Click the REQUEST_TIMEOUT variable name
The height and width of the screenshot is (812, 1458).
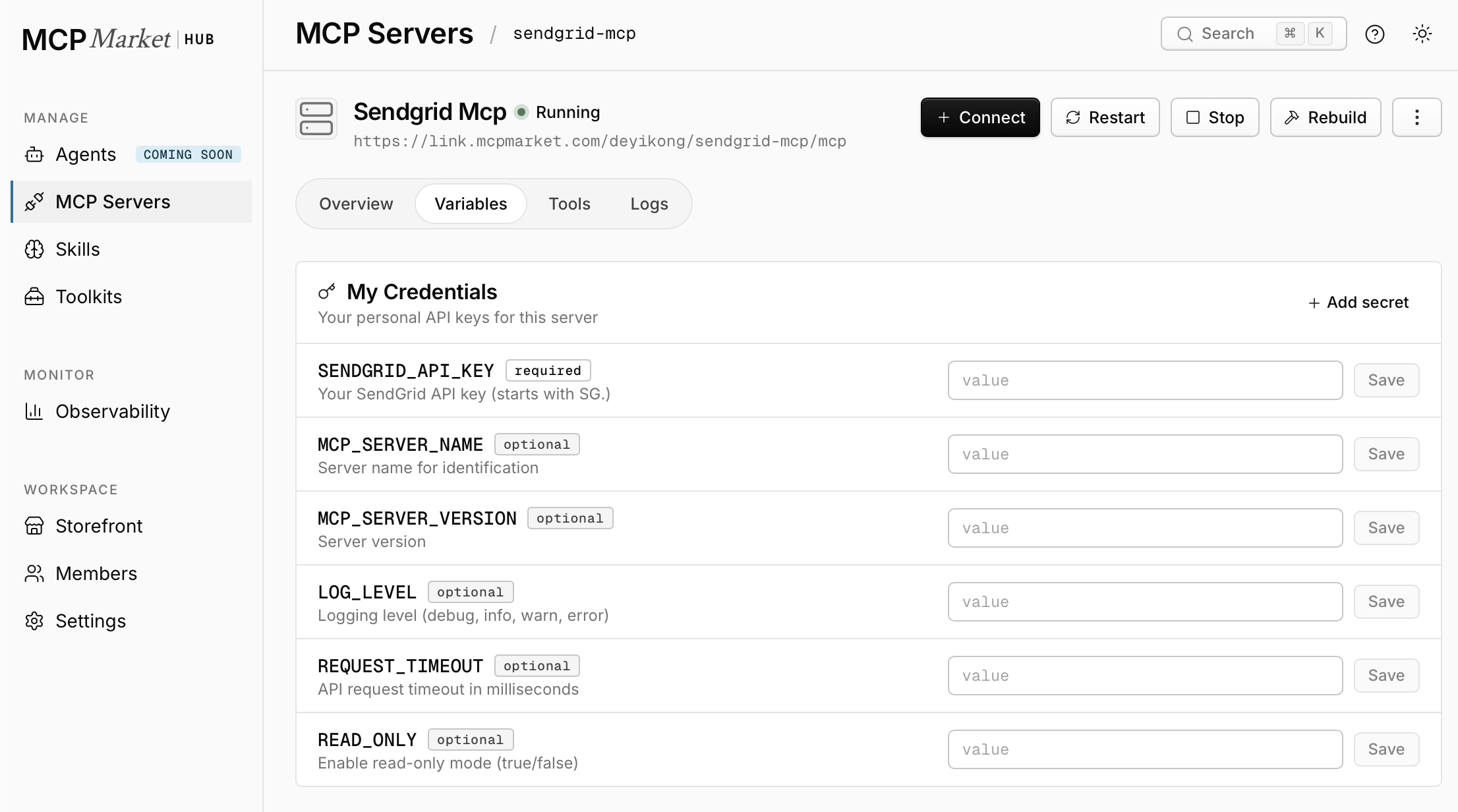point(400,666)
